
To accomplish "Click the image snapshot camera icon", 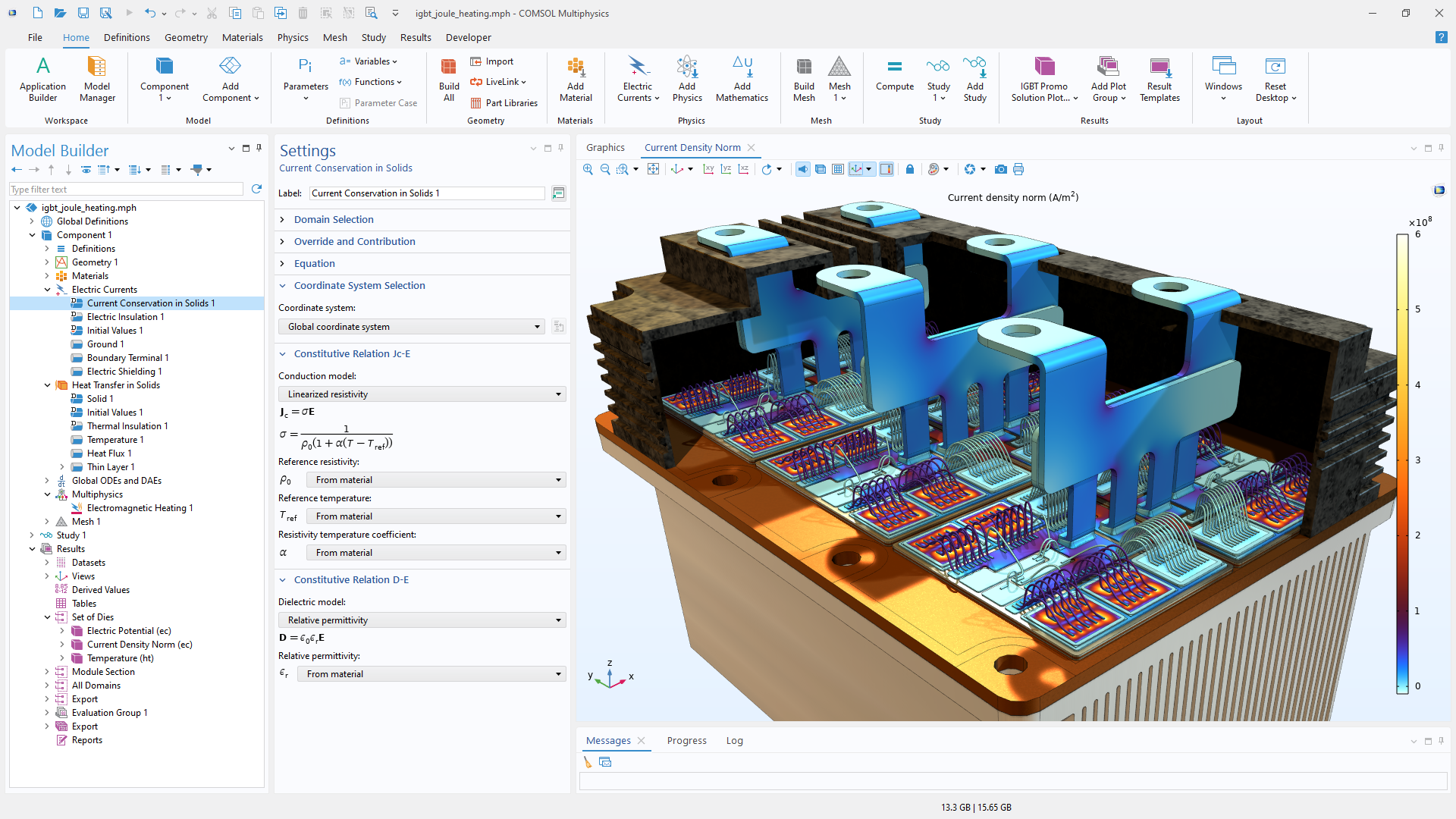I will [x=1001, y=169].
